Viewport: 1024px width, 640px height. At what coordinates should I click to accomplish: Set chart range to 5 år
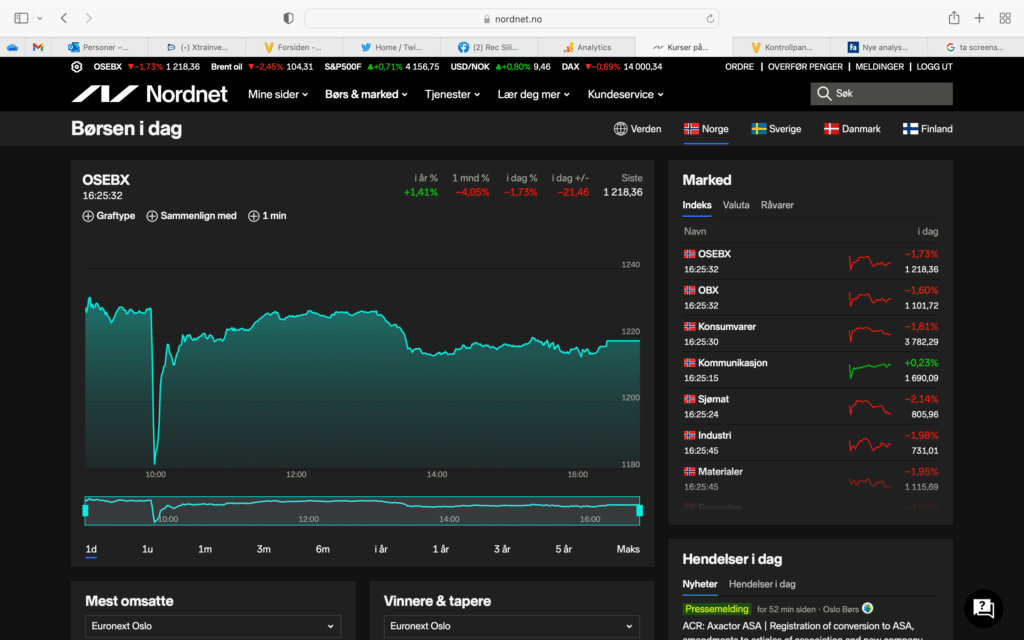click(x=563, y=549)
